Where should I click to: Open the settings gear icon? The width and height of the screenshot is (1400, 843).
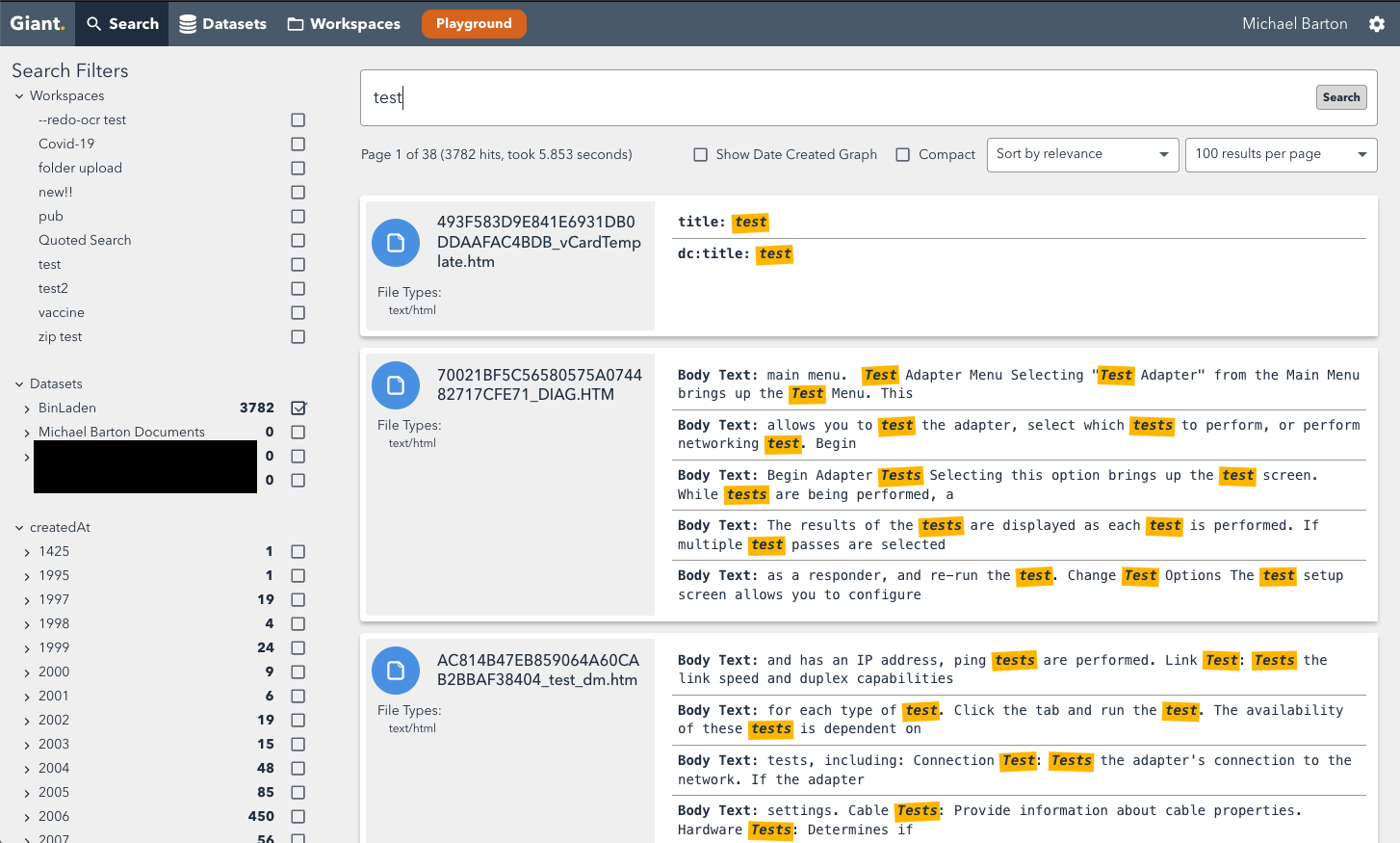[x=1377, y=23]
